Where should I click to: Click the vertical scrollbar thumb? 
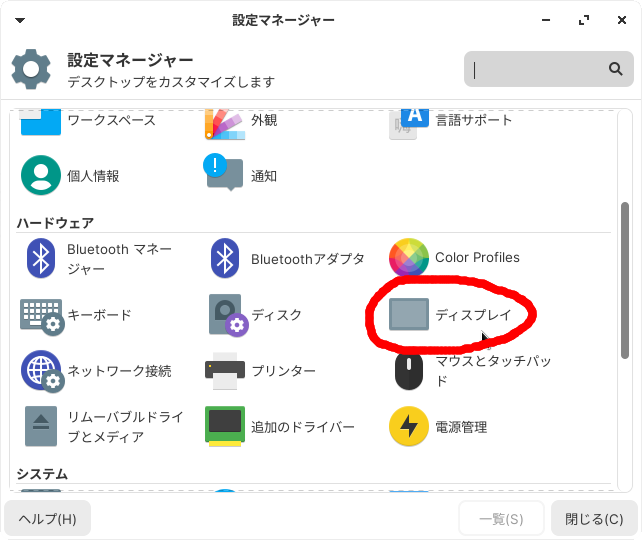coord(624,280)
